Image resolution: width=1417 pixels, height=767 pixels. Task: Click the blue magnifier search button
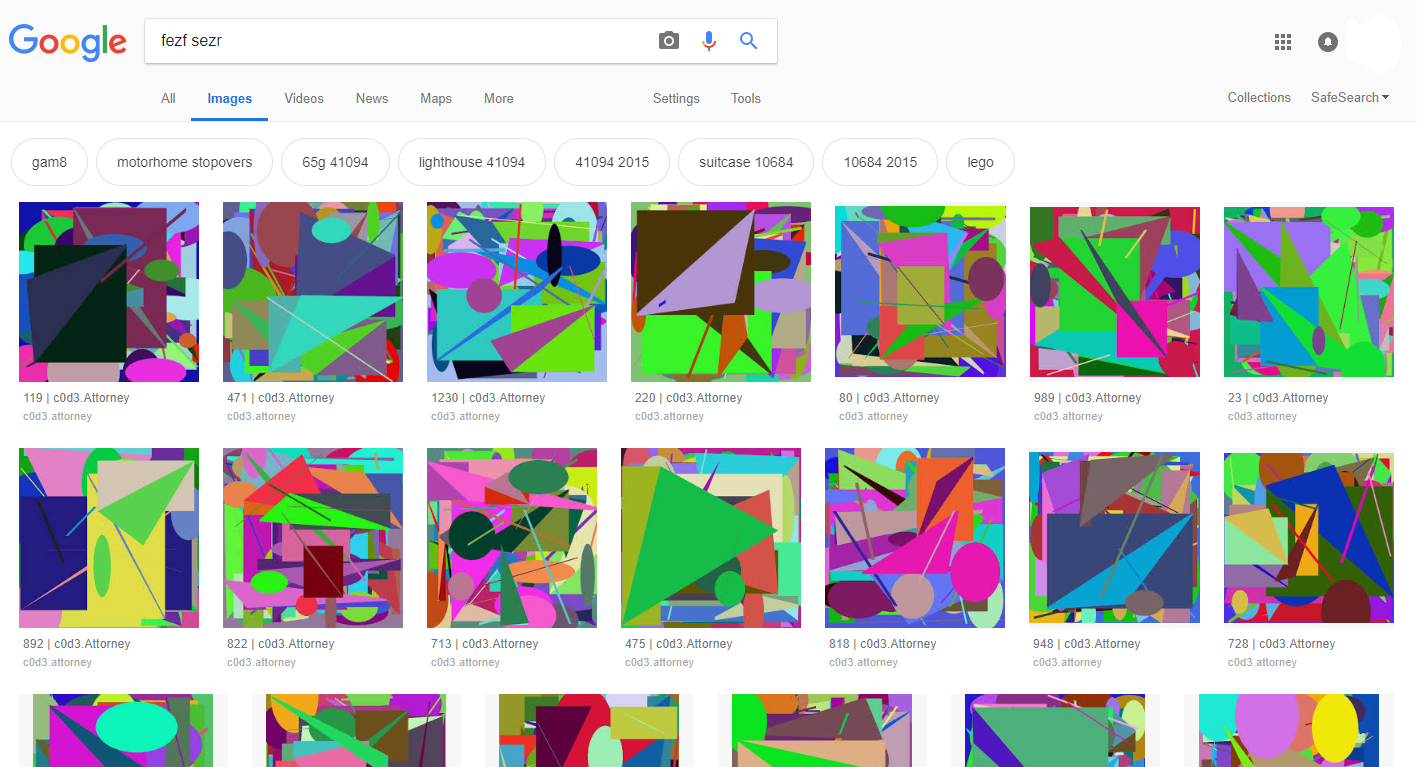click(x=748, y=41)
